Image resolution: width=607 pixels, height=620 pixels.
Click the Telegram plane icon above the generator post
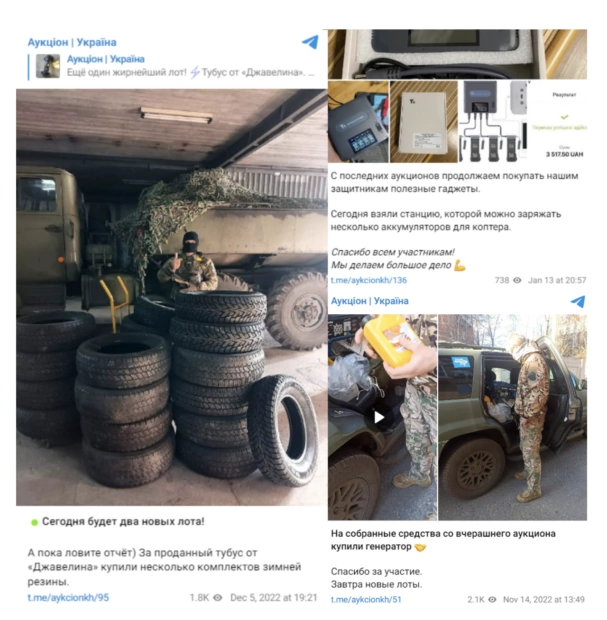[578, 301]
